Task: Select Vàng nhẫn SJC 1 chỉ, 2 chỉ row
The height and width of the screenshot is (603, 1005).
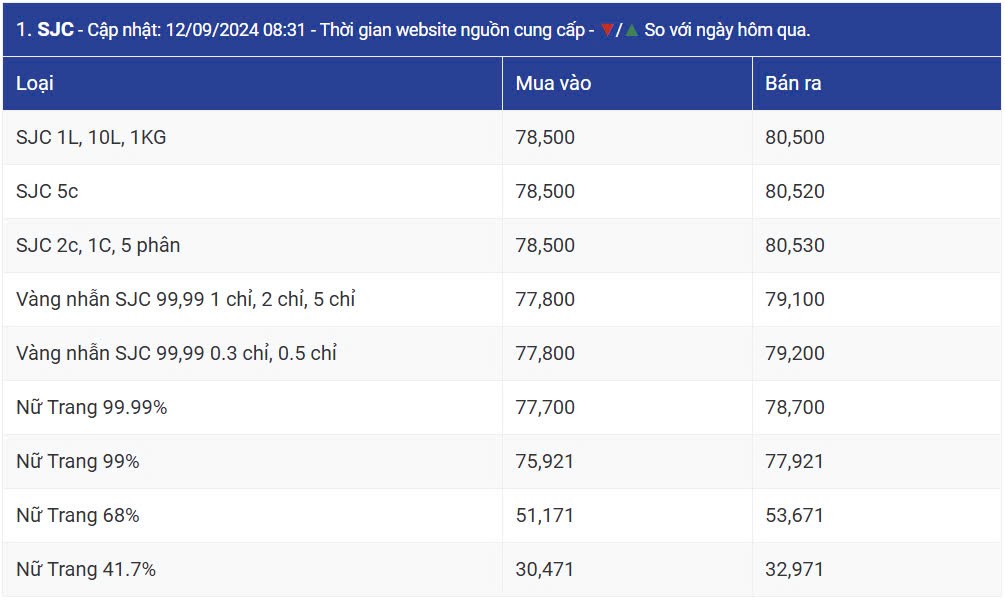Action: pyautogui.click(x=186, y=300)
